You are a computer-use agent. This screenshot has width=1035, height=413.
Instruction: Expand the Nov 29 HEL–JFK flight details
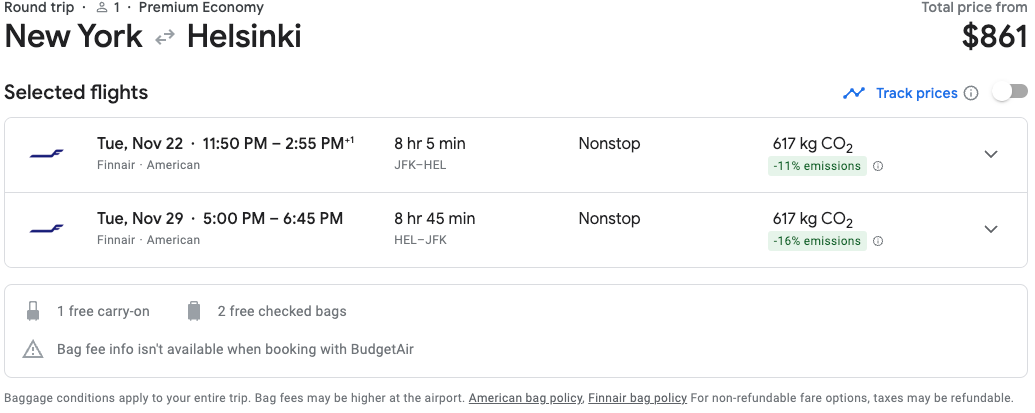tap(991, 229)
